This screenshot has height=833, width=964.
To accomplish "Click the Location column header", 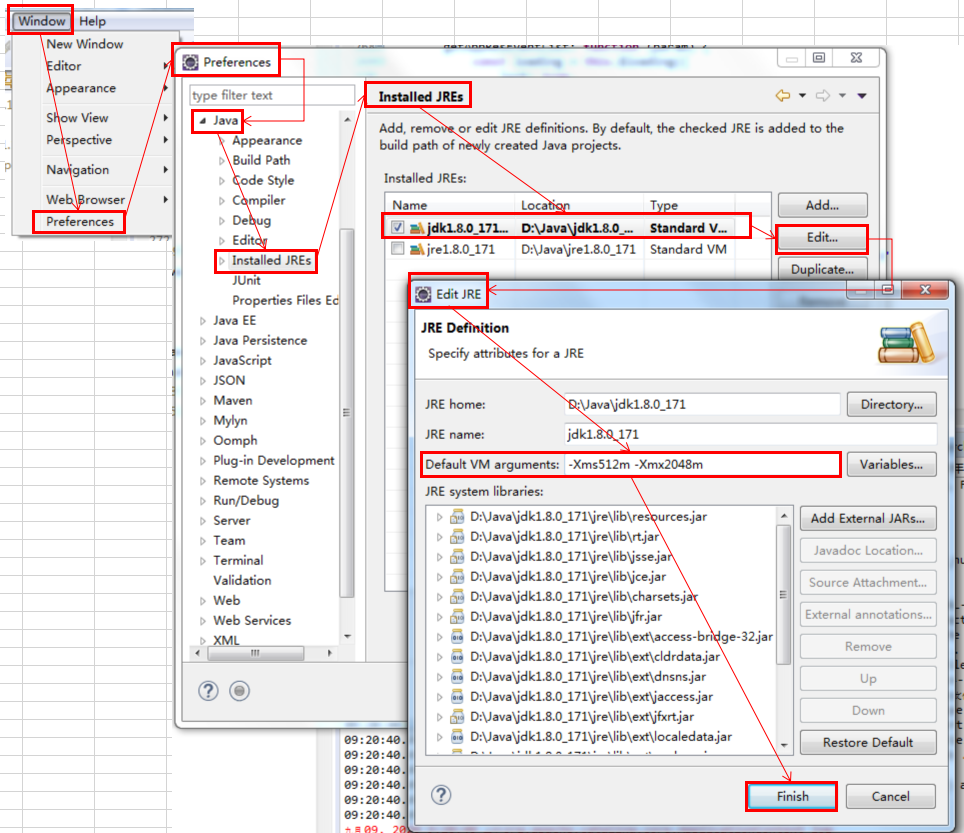I will coord(579,205).
